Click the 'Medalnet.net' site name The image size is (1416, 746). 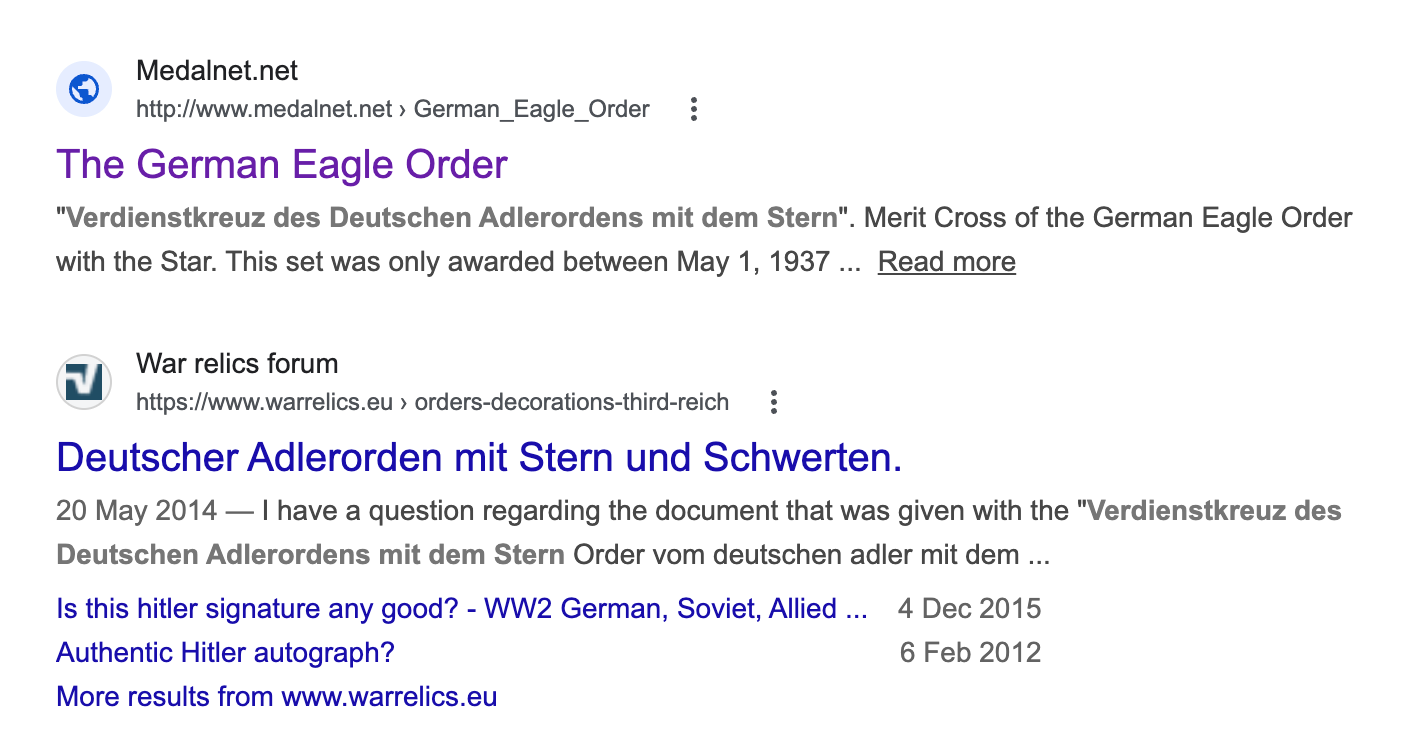pyautogui.click(x=216, y=72)
